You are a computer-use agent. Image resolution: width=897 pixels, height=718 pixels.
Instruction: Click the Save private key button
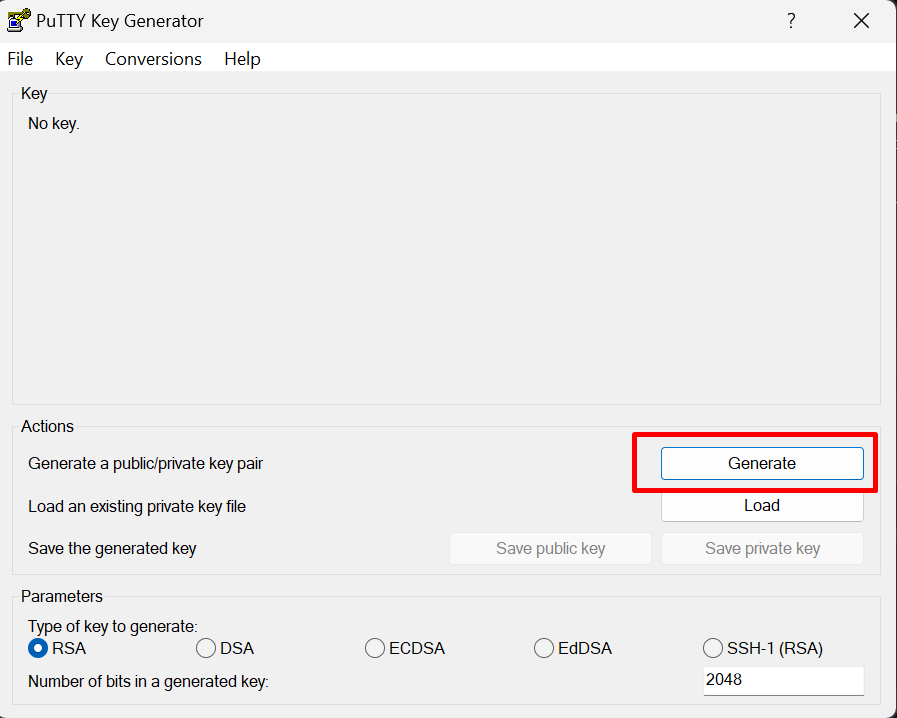pyautogui.click(x=762, y=549)
